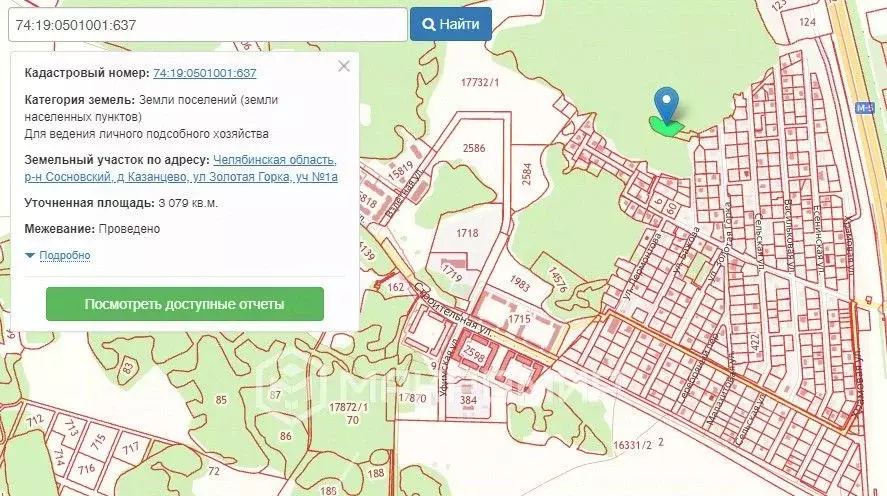Screen dimensions: 887x496
Task: Click the Найти search button
Action: click(451, 24)
